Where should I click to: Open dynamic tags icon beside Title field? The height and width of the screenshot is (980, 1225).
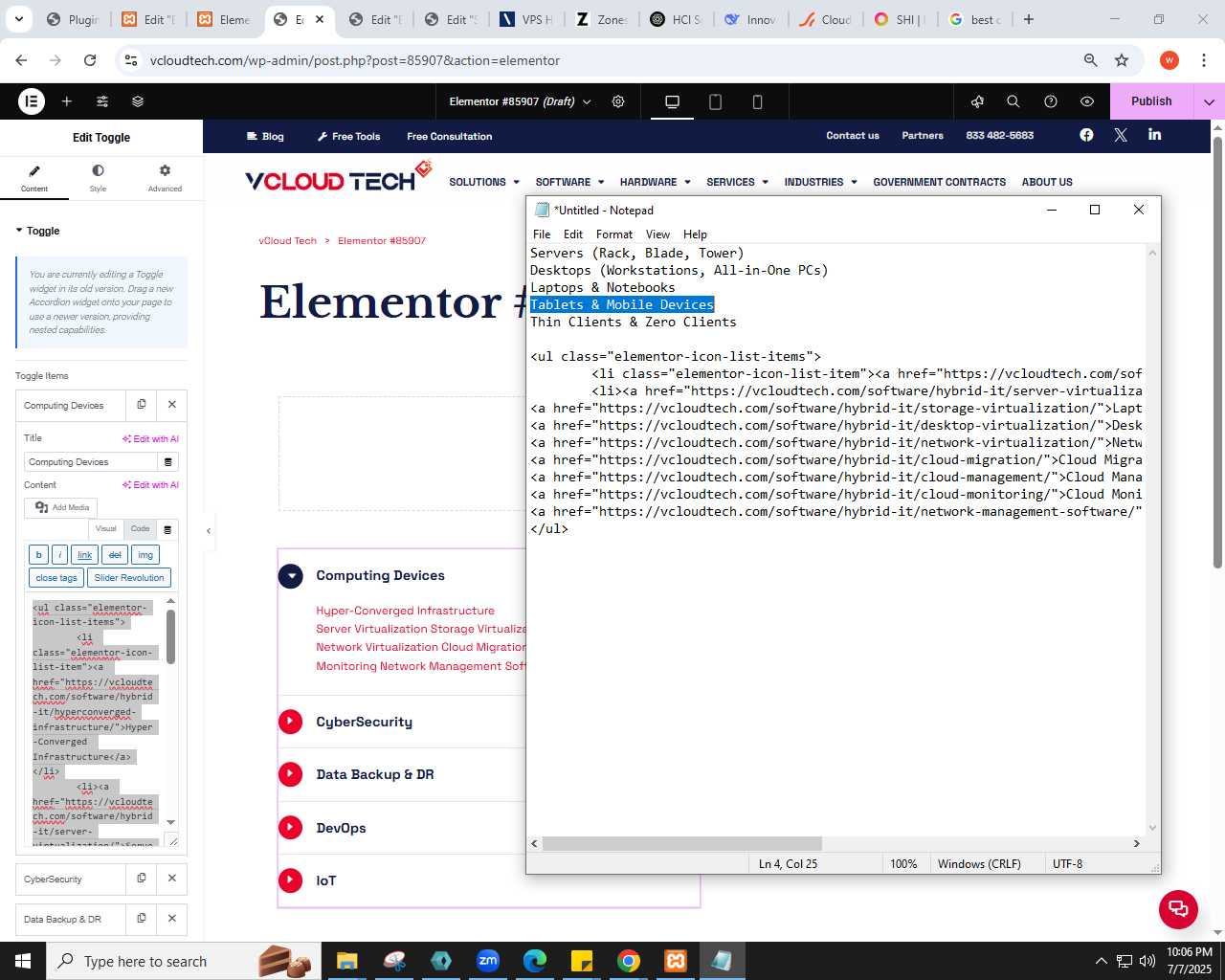tap(168, 462)
